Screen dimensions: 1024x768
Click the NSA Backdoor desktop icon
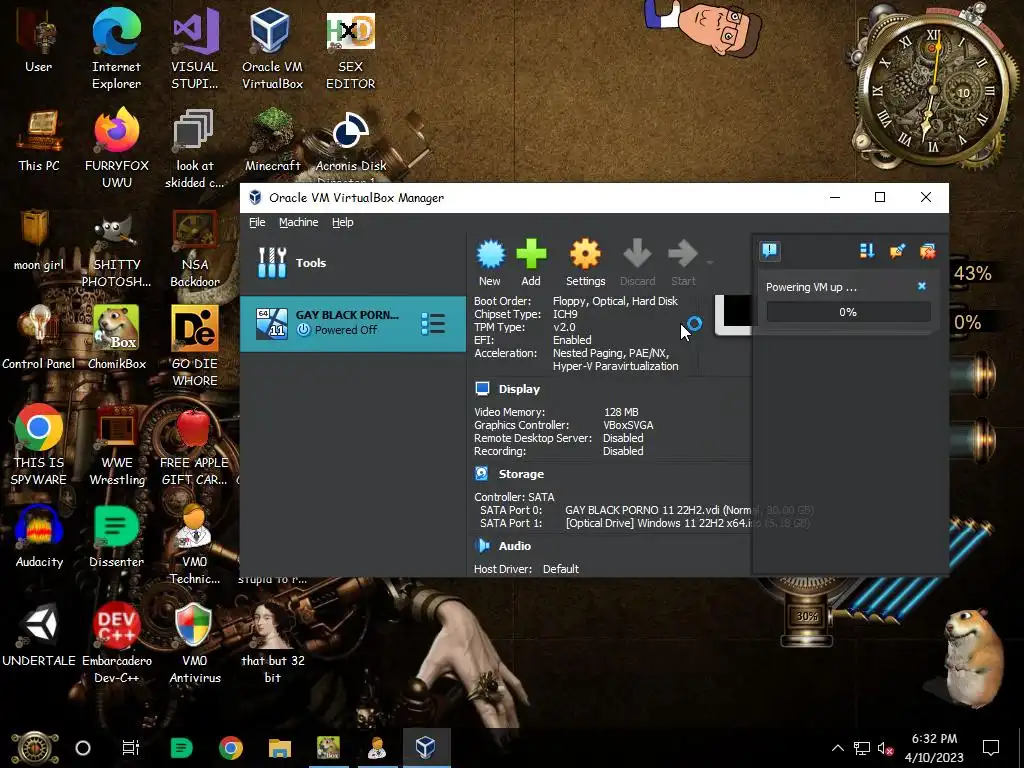pyautogui.click(x=195, y=248)
